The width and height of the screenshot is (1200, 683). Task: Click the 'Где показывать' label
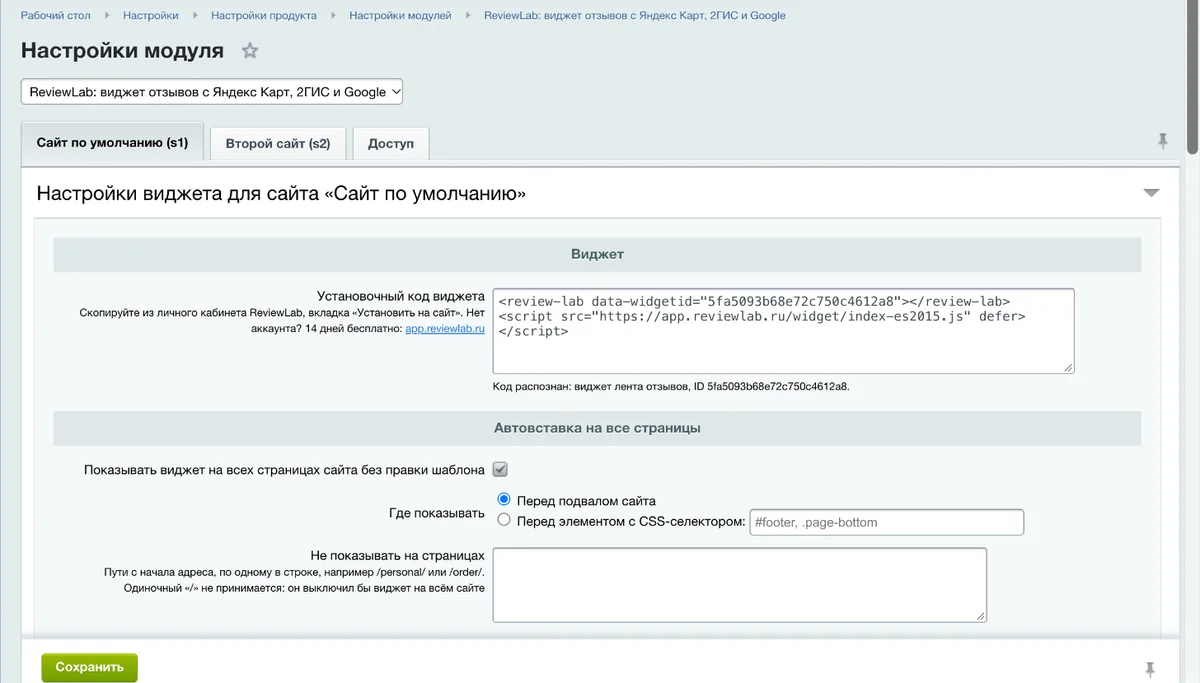pos(437,514)
